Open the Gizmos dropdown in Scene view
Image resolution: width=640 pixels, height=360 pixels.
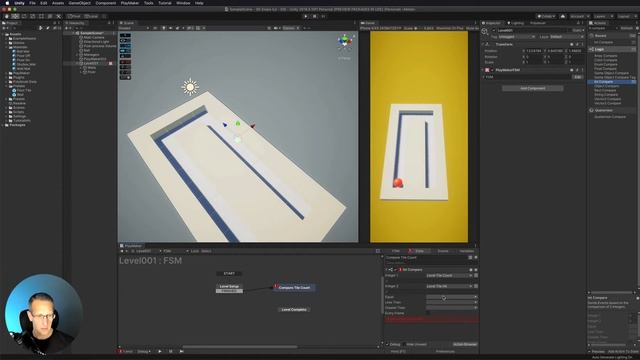290,28
